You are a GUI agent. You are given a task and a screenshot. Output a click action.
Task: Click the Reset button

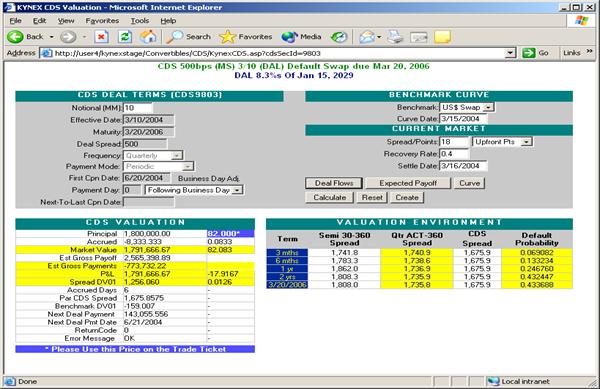tap(372, 198)
